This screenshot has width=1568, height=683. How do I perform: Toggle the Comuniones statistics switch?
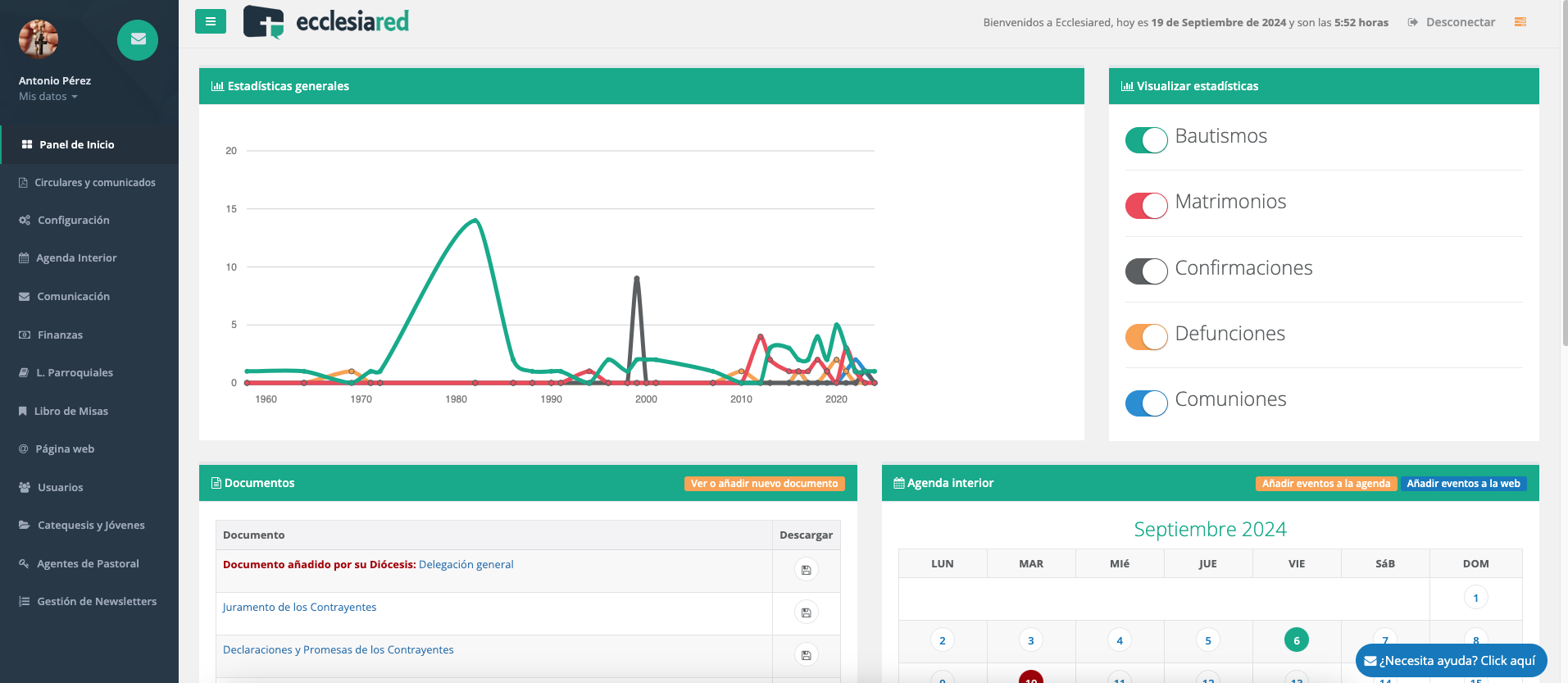[1147, 403]
